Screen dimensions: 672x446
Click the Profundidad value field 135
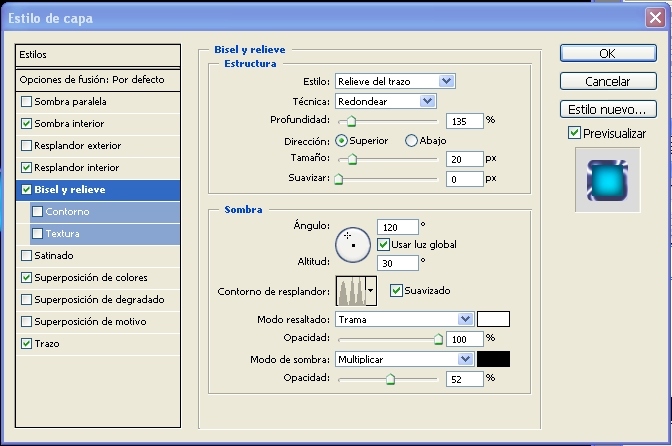[465, 121]
